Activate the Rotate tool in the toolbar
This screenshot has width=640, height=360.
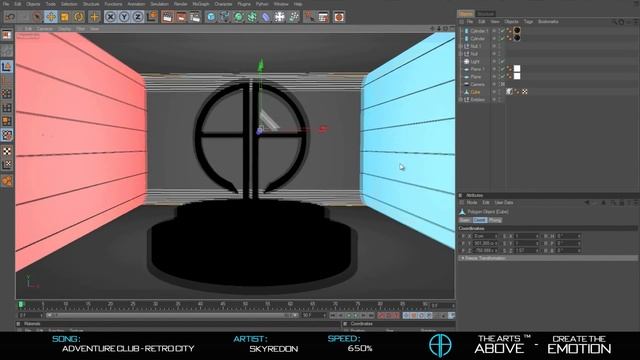78,17
